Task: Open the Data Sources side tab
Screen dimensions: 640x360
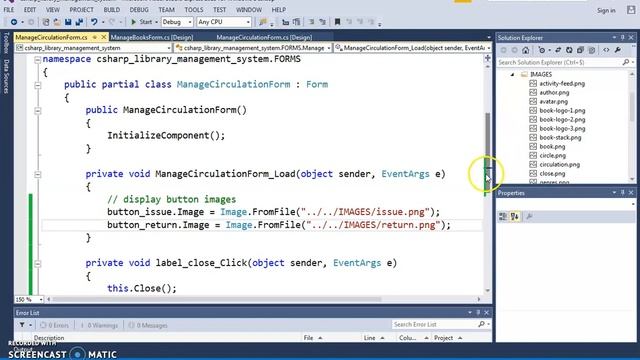Action: pyautogui.click(x=6, y=76)
